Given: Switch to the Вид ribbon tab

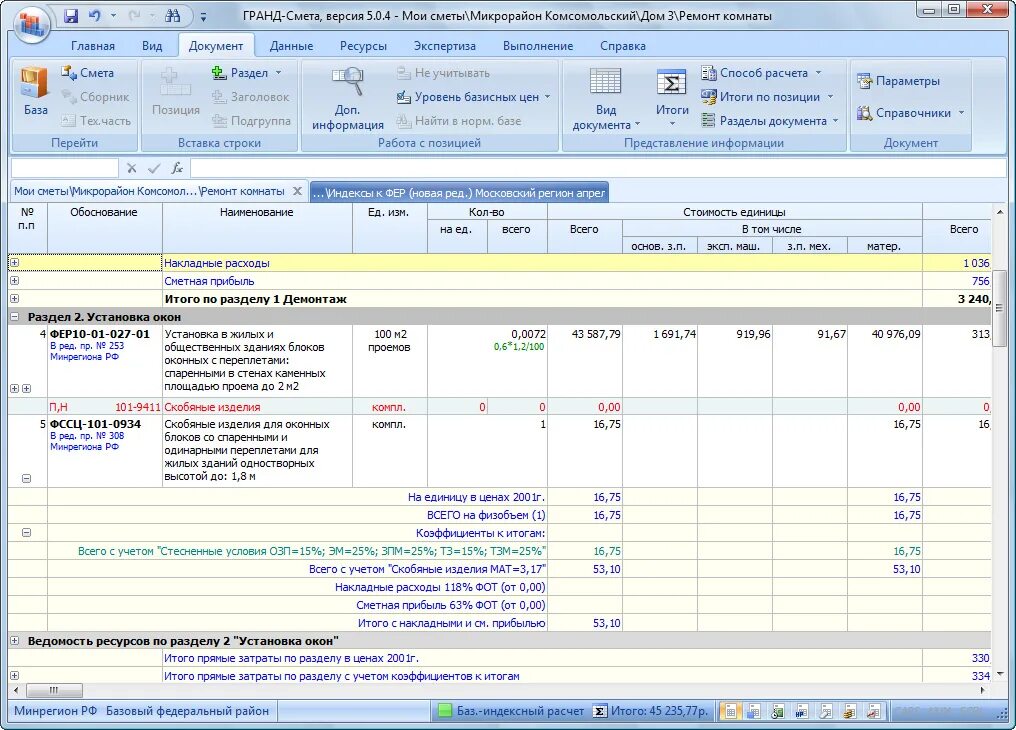Looking at the screenshot, I should pyautogui.click(x=152, y=46).
